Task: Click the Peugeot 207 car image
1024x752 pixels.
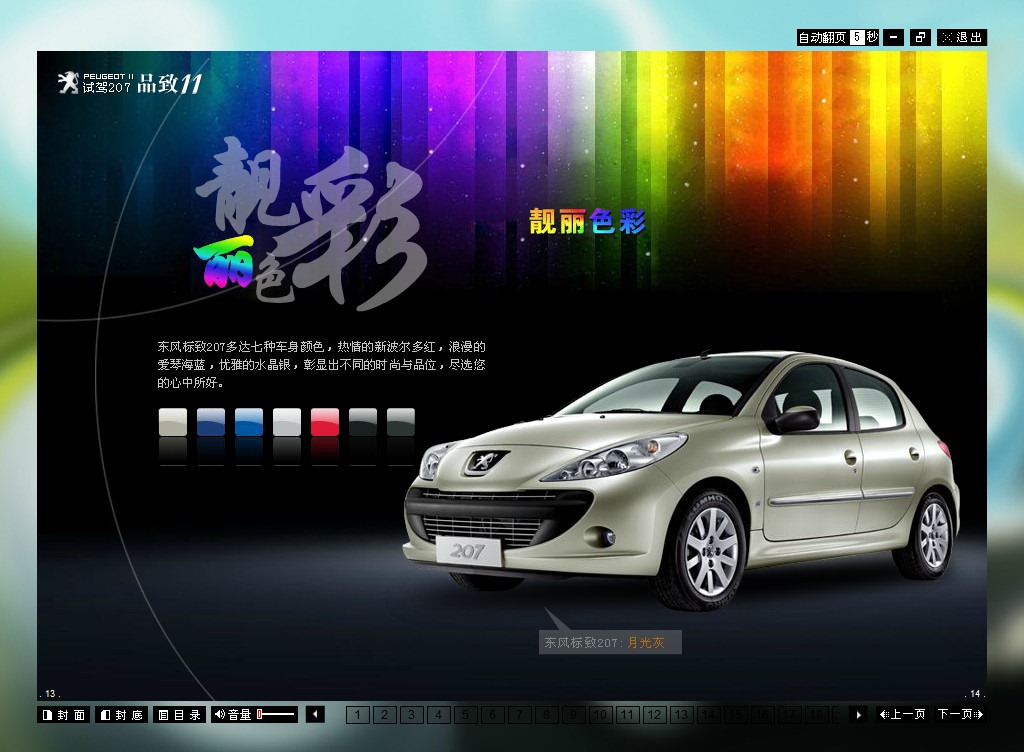Action: (x=682, y=480)
